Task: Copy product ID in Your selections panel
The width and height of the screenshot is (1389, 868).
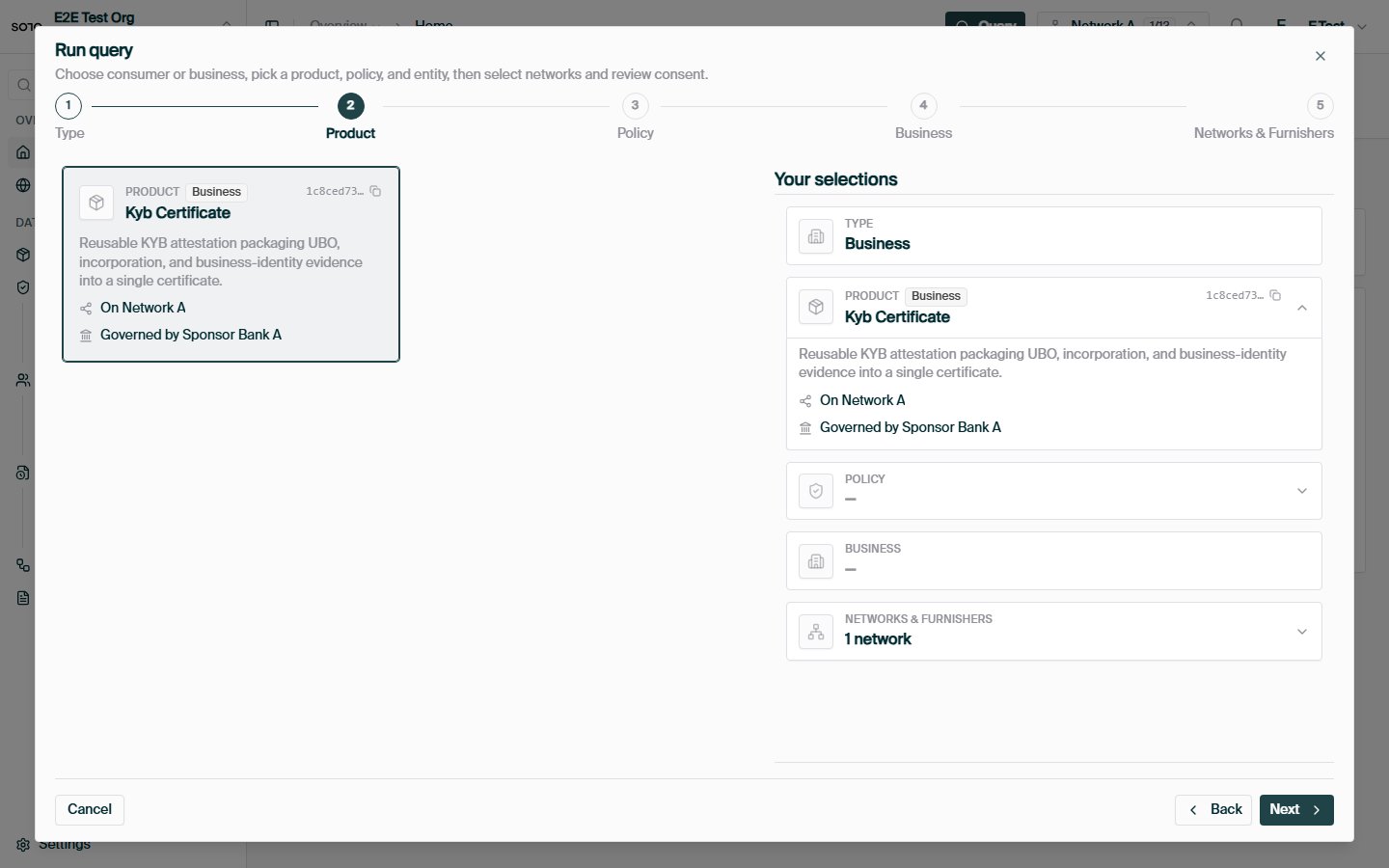Action: point(1275,295)
